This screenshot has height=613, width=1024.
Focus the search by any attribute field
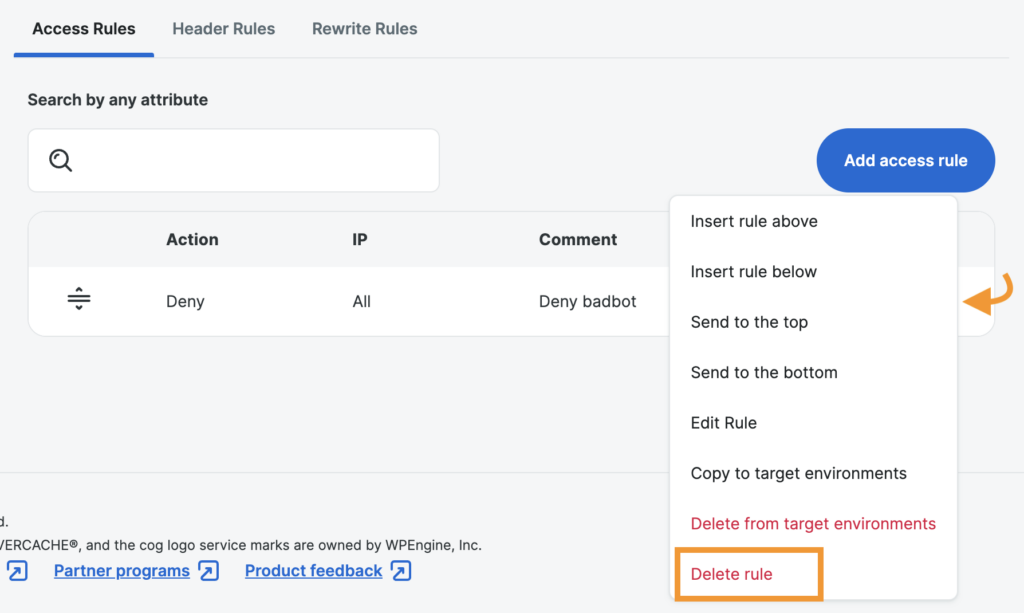250,160
